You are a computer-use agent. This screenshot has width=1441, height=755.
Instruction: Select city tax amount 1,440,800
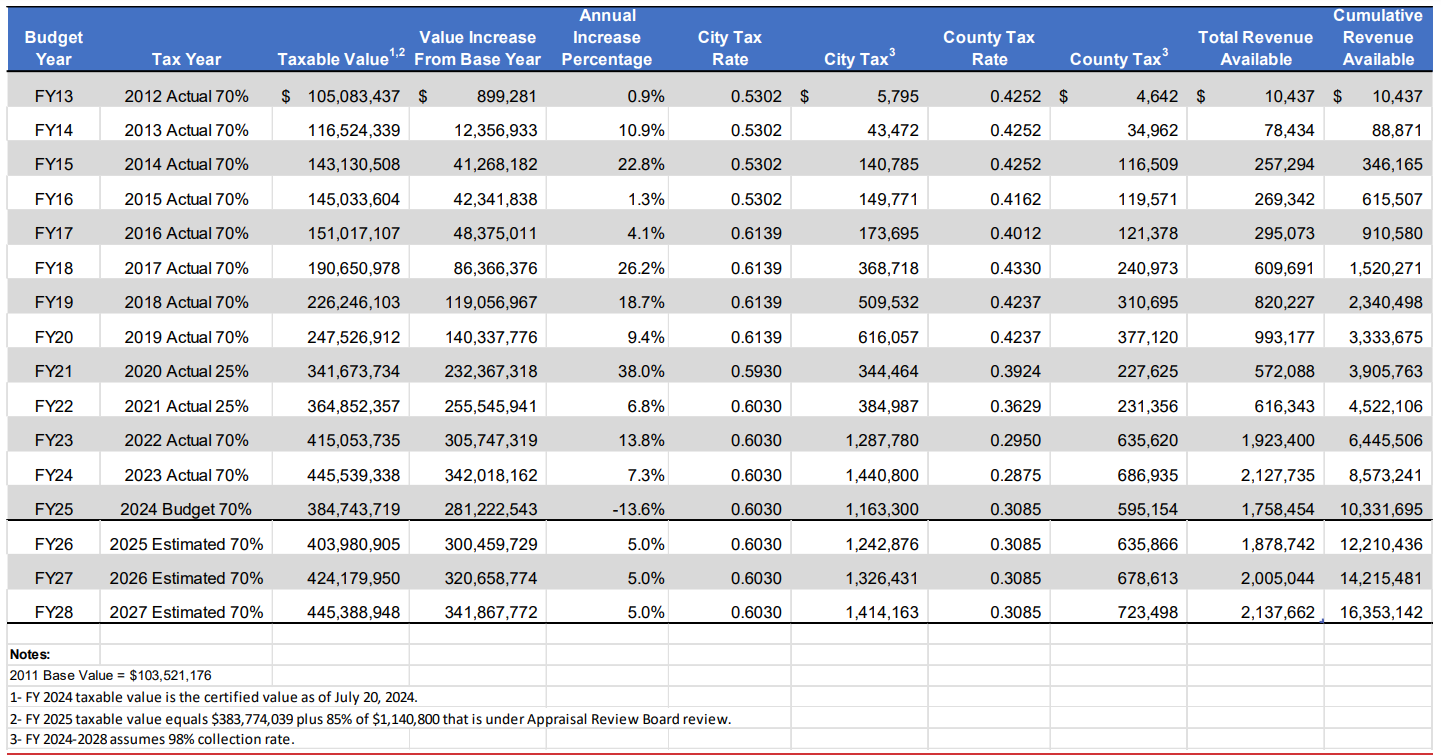(881, 475)
